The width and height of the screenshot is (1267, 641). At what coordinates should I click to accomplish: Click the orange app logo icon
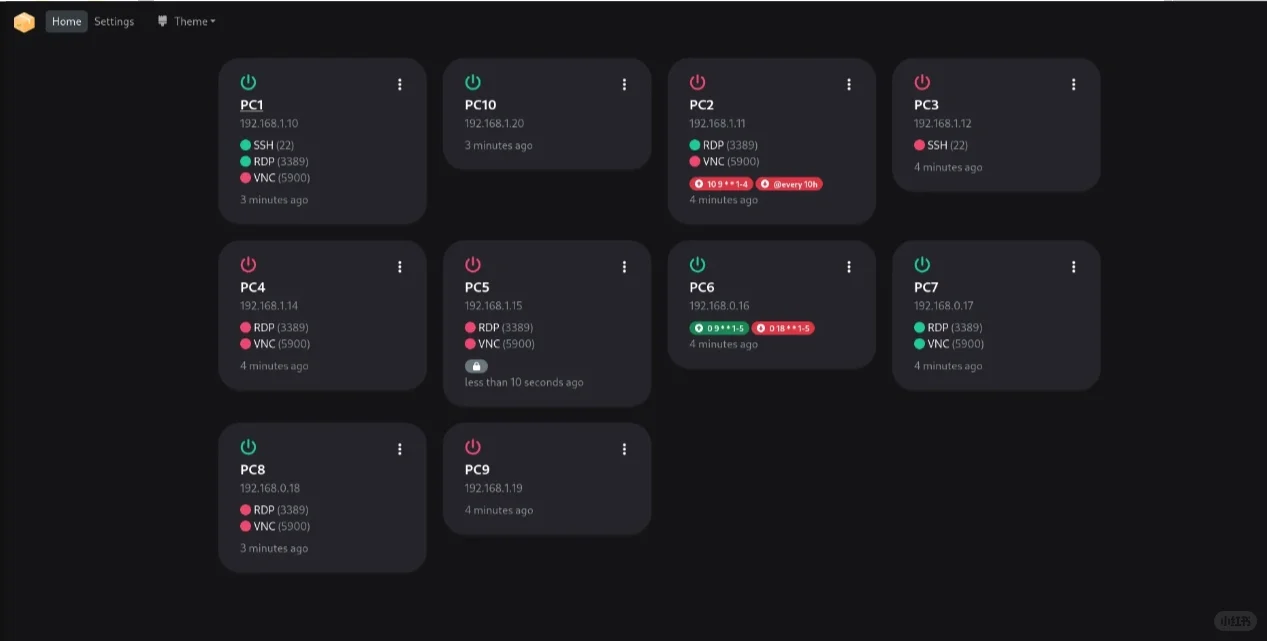24,22
